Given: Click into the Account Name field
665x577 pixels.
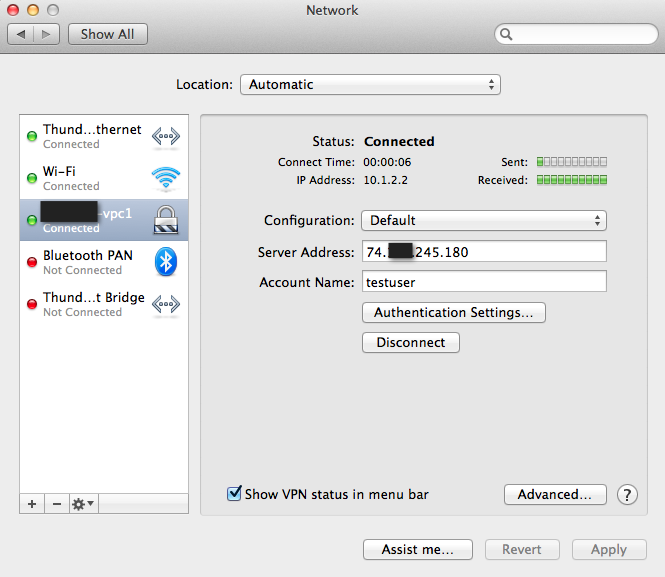Looking at the screenshot, I should coord(484,282).
